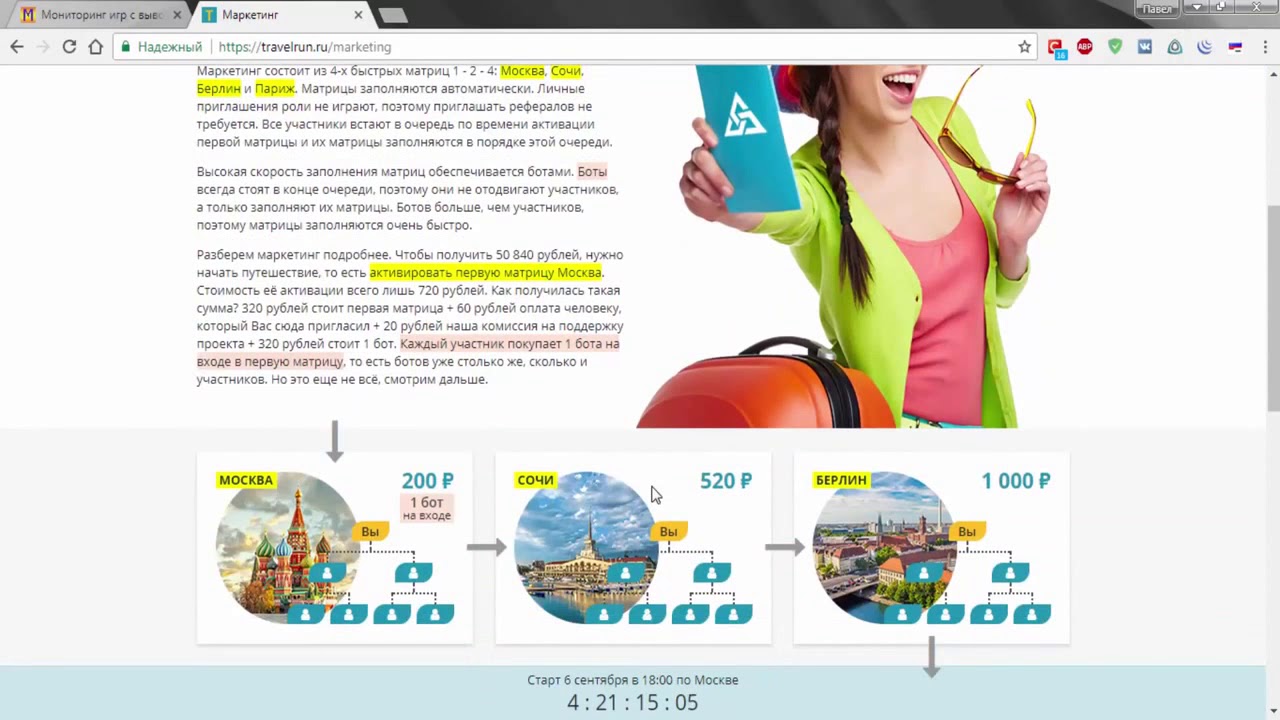Click the 'Вы' tag in the Сочи card
Image resolution: width=1280 pixels, height=720 pixels.
point(668,532)
